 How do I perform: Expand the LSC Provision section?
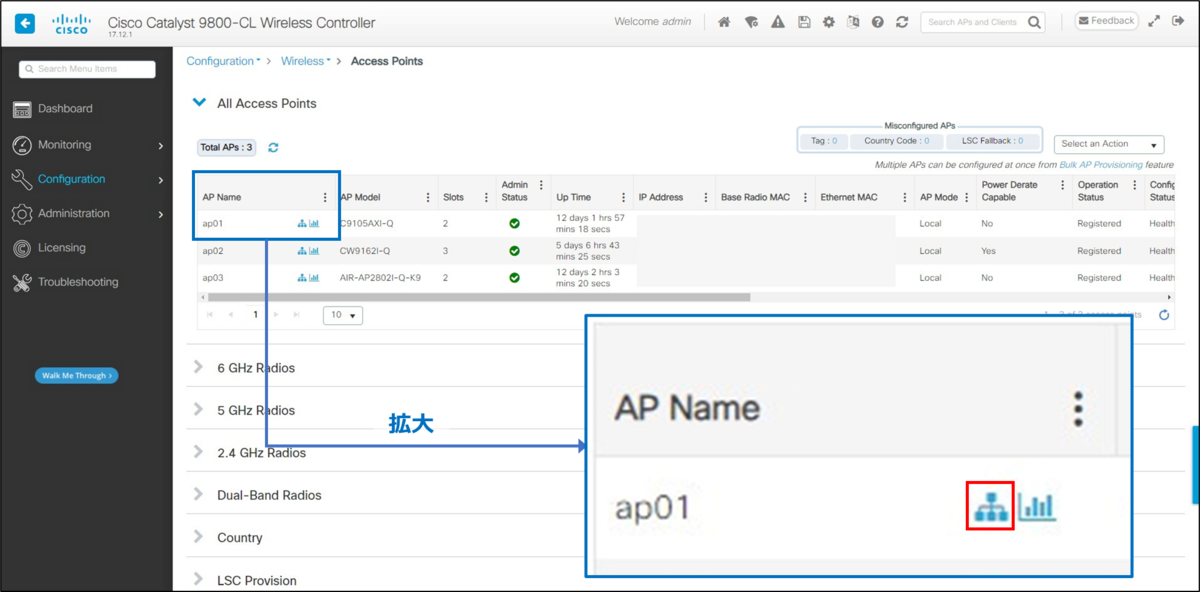198,580
